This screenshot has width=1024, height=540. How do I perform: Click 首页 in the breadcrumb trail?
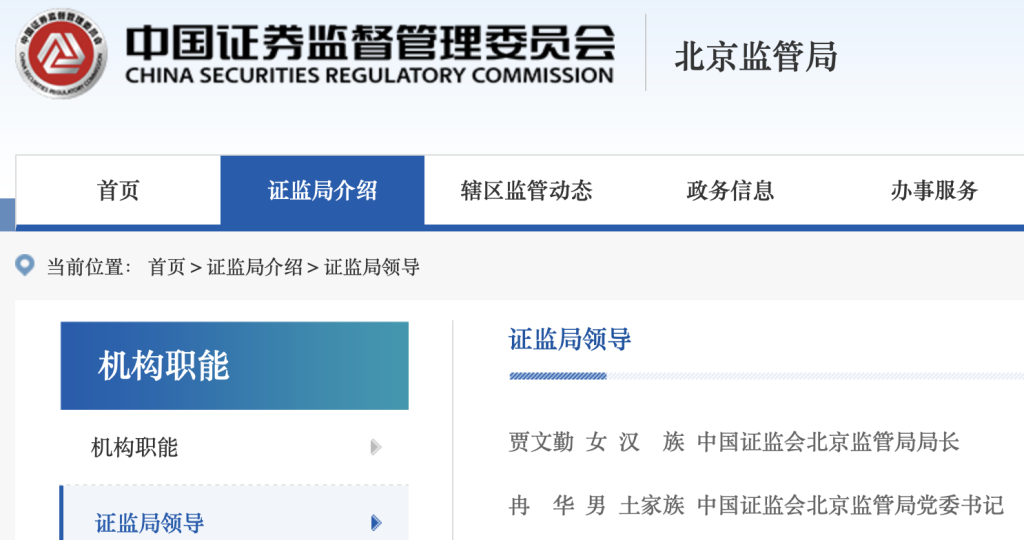pos(166,267)
